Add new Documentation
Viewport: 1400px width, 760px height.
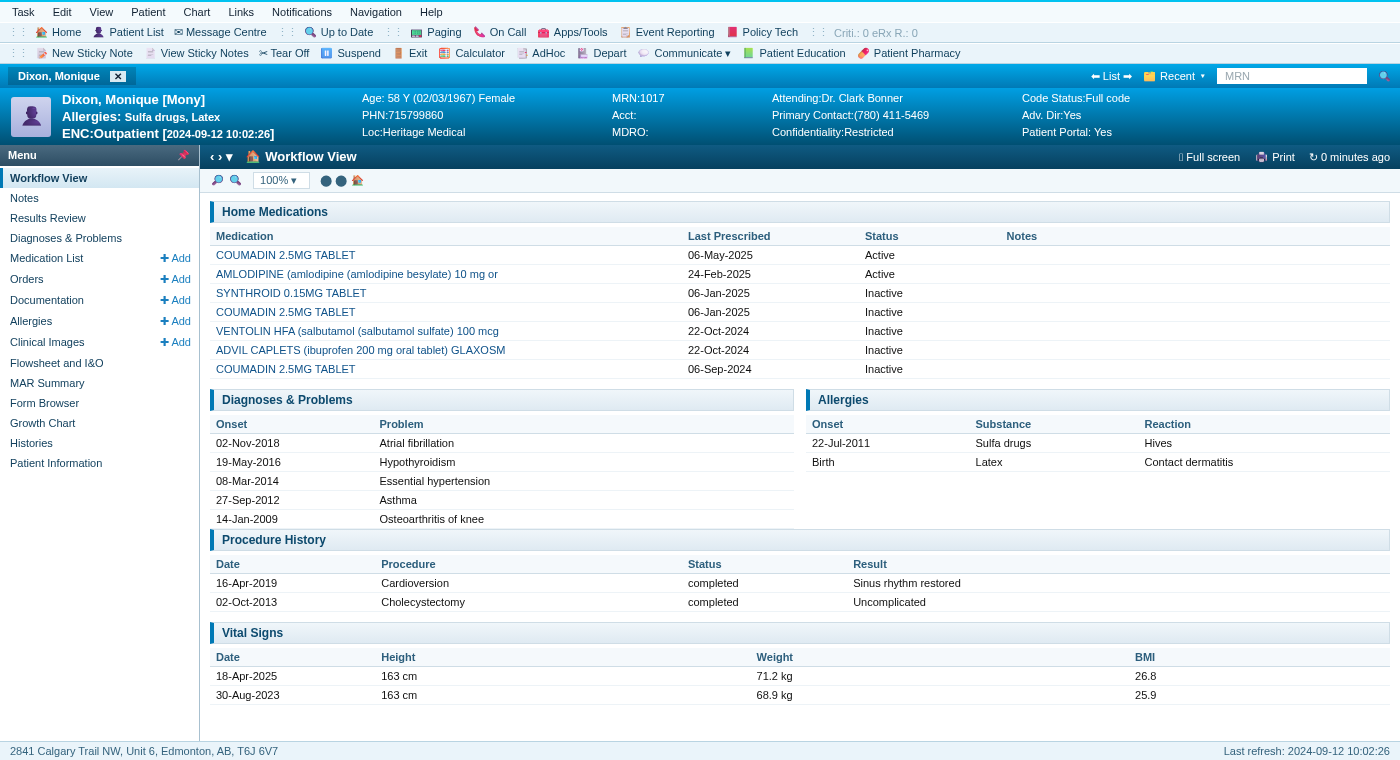tap(175, 300)
